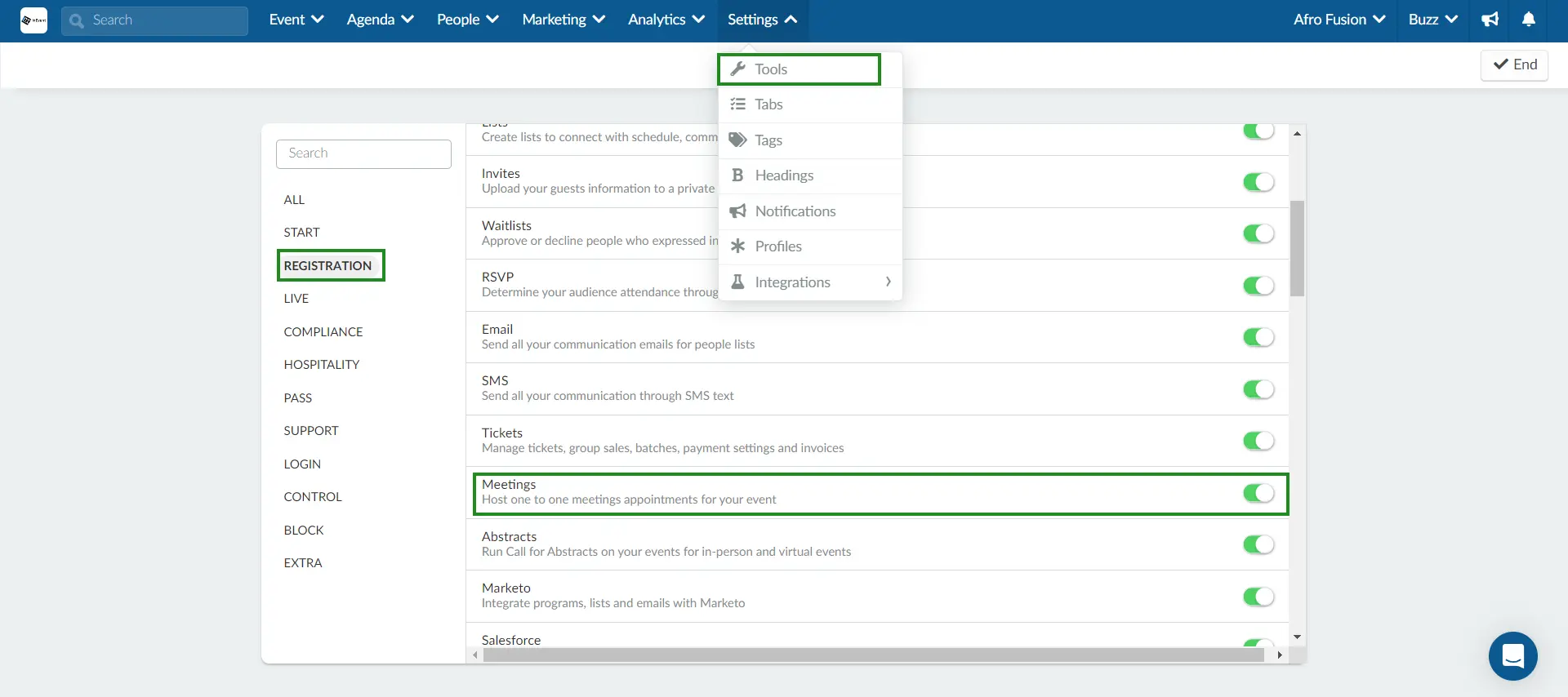Click the flask icon beside Integrations
This screenshot has width=1568, height=697.
pos(738,282)
